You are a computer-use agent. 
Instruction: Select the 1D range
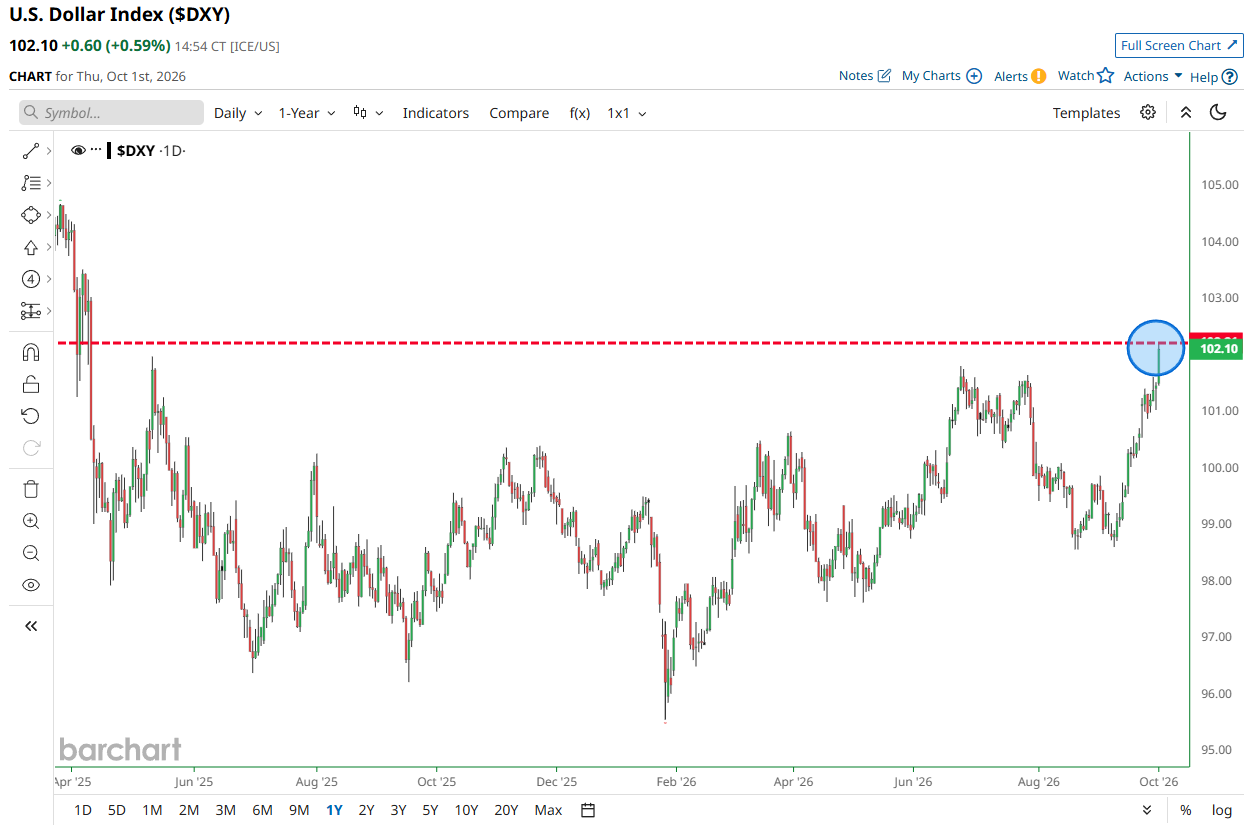(x=84, y=810)
